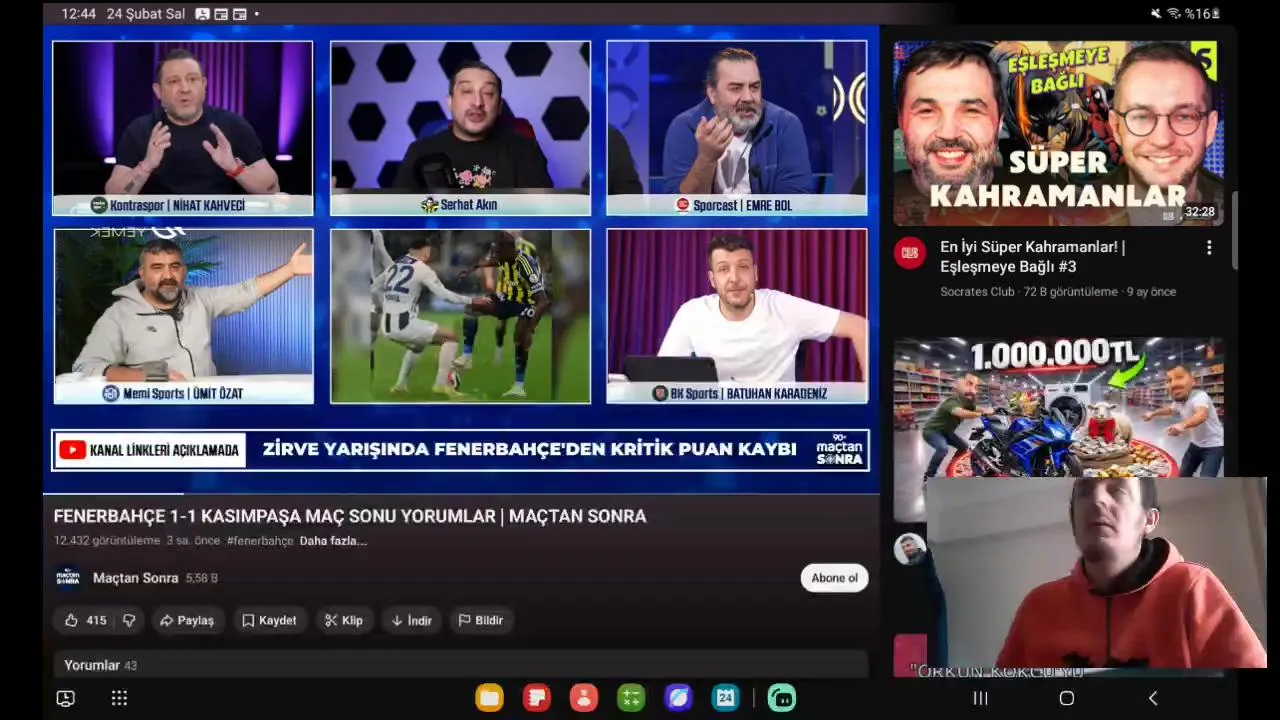
Task: Open the green calculator app in the dock
Action: click(631, 698)
